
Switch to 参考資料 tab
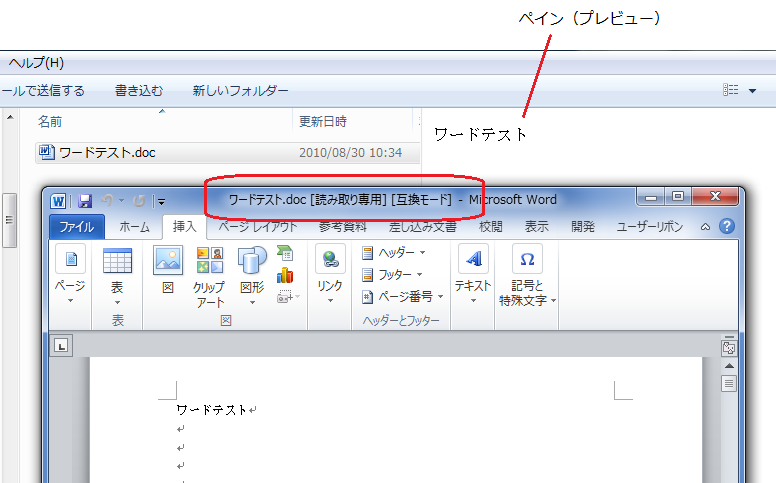[342, 227]
